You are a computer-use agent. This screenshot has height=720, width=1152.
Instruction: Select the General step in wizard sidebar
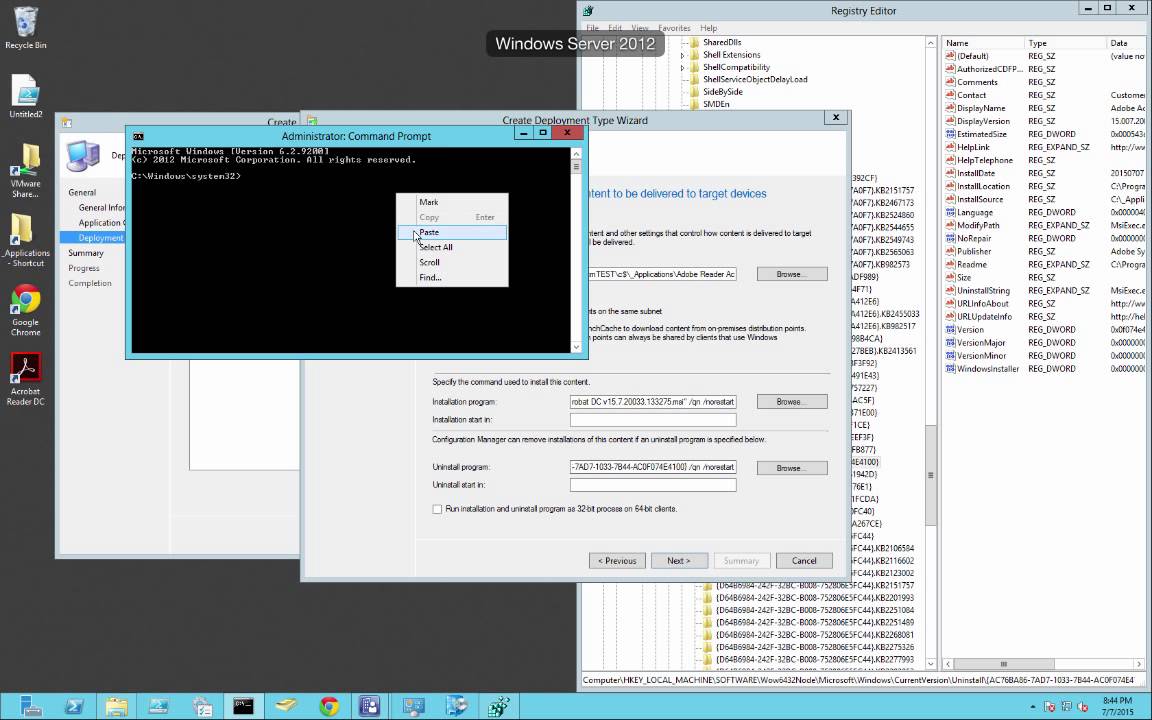click(x=82, y=192)
